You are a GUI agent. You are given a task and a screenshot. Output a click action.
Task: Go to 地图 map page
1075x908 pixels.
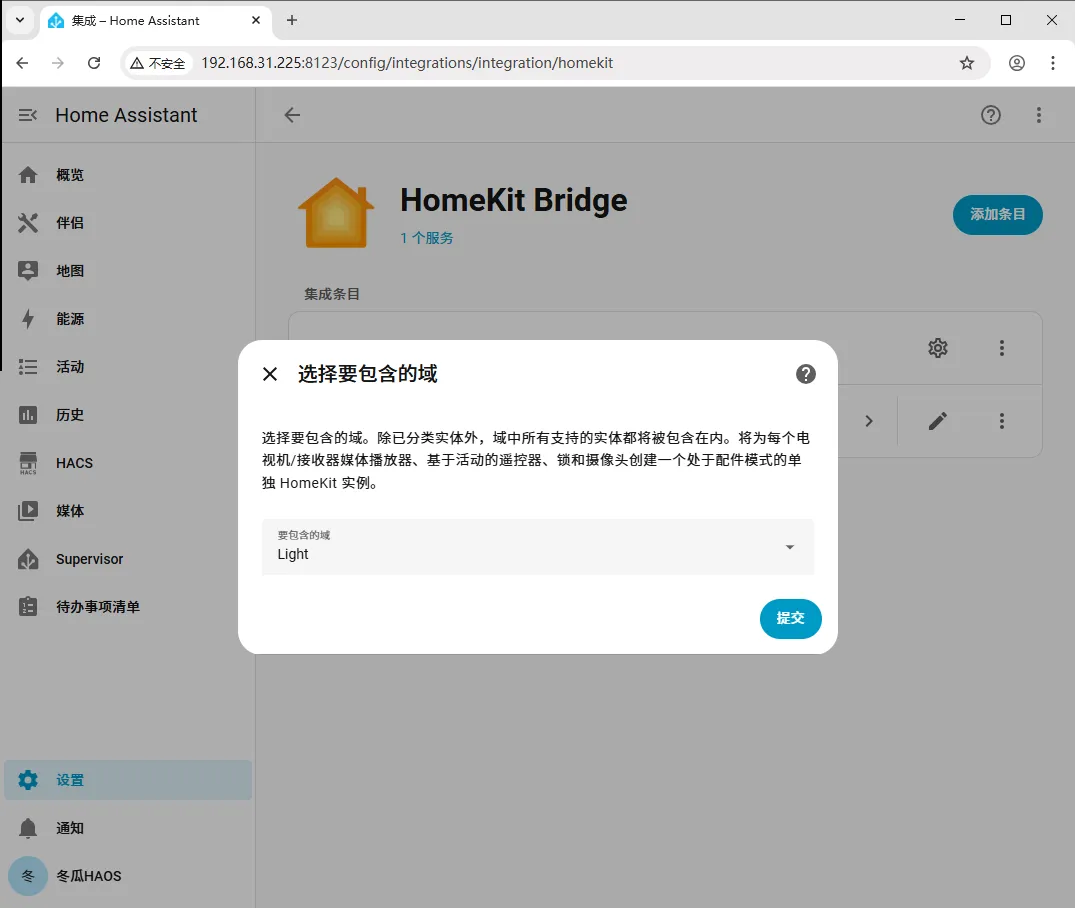[x=128, y=271]
